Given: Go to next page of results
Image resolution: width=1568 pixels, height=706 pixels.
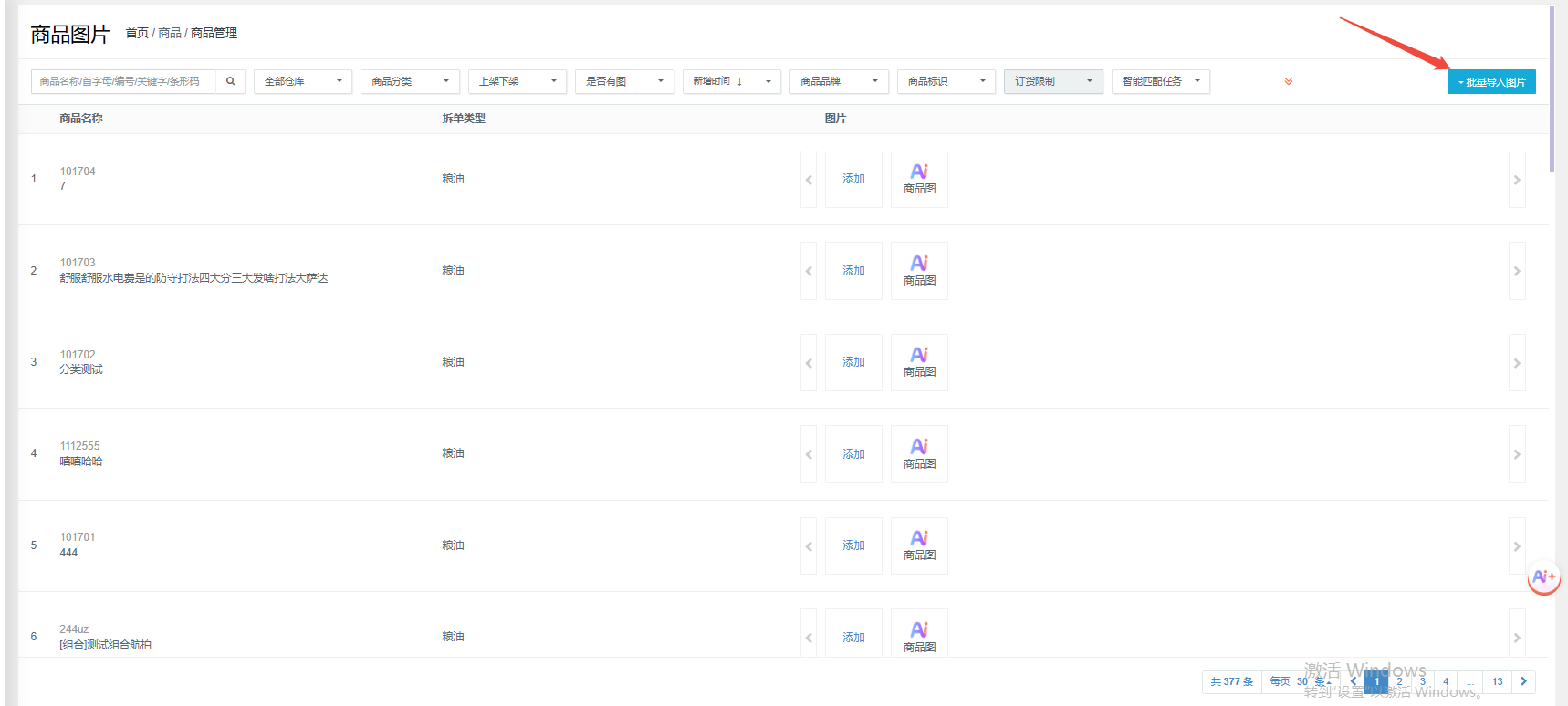Looking at the screenshot, I should tap(1523, 681).
